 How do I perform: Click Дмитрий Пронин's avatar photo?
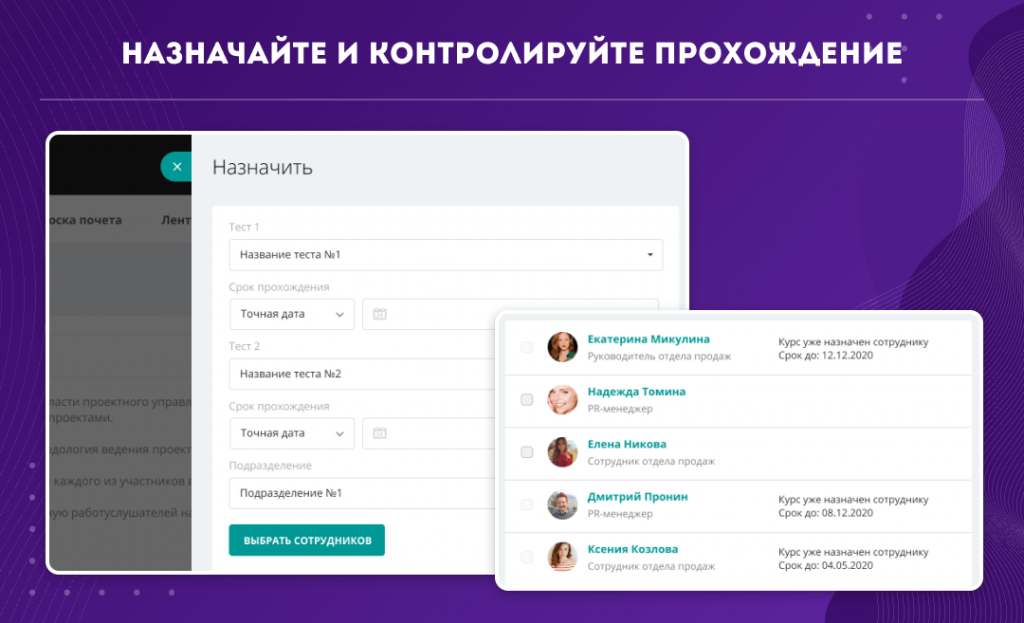coord(563,504)
